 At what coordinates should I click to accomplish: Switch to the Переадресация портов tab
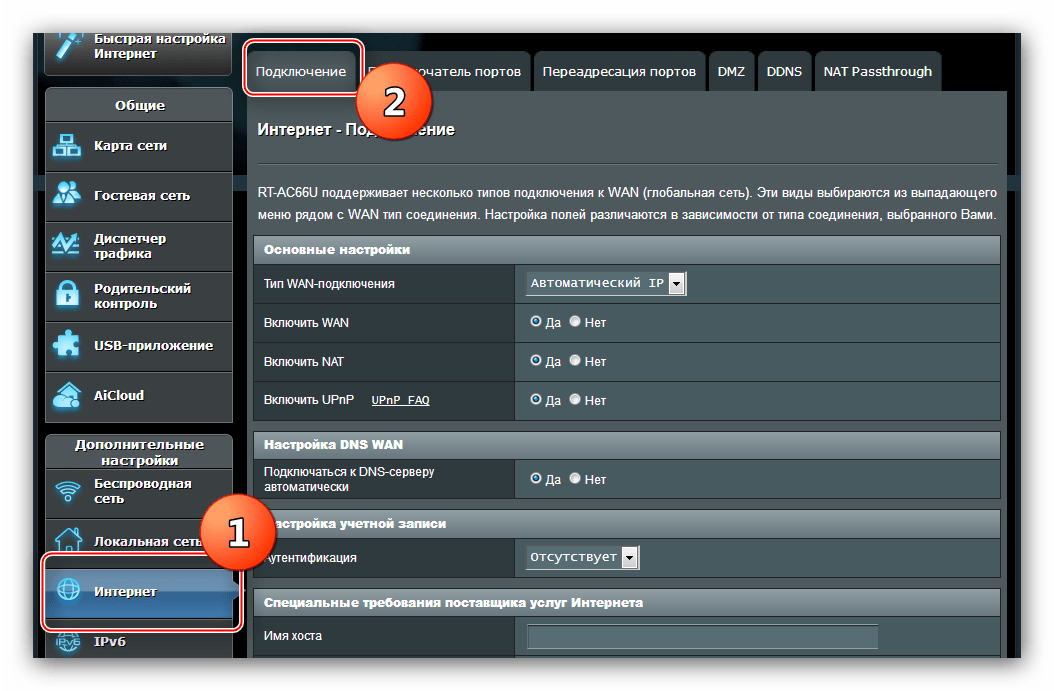point(619,71)
